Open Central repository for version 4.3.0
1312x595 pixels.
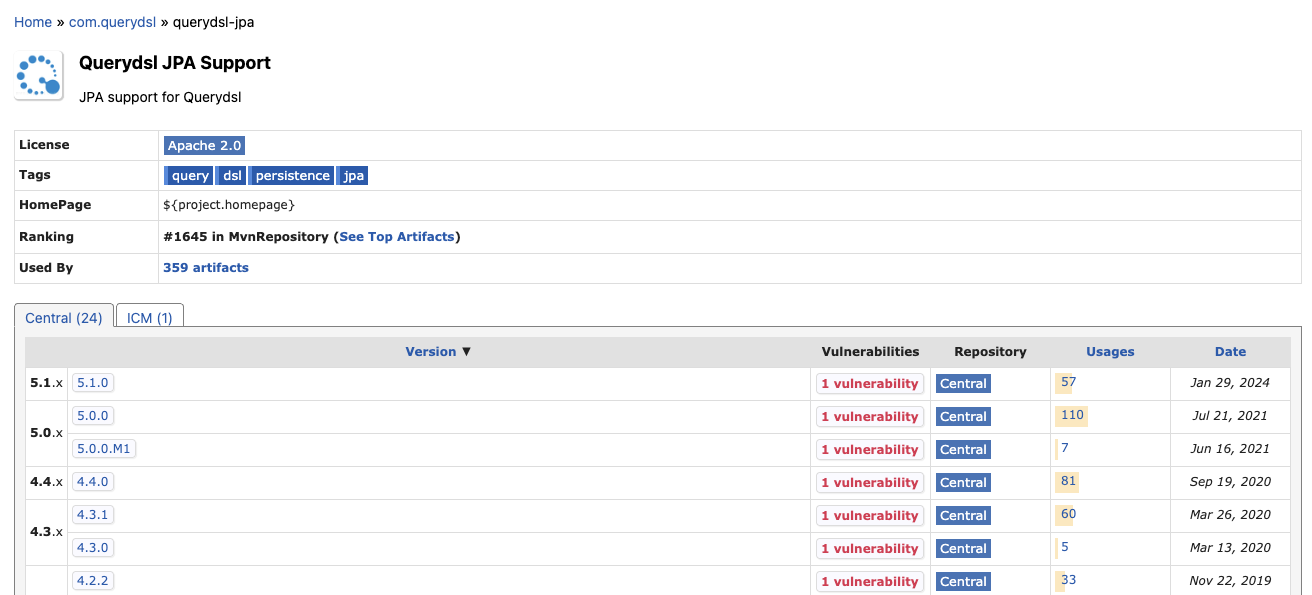pyautogui.click(x=963, y=549)
